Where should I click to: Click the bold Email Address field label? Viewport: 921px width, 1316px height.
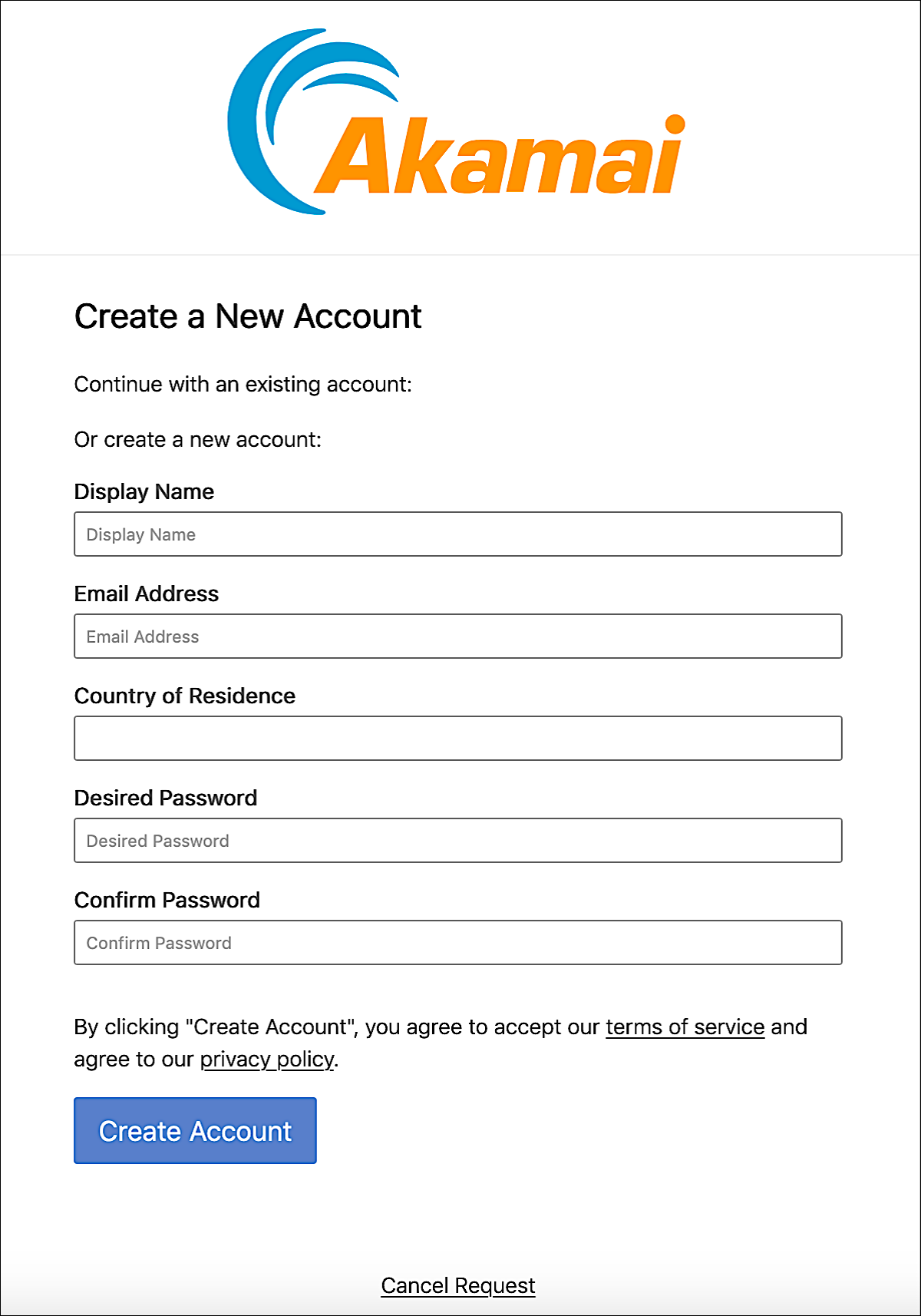[147, 594]
